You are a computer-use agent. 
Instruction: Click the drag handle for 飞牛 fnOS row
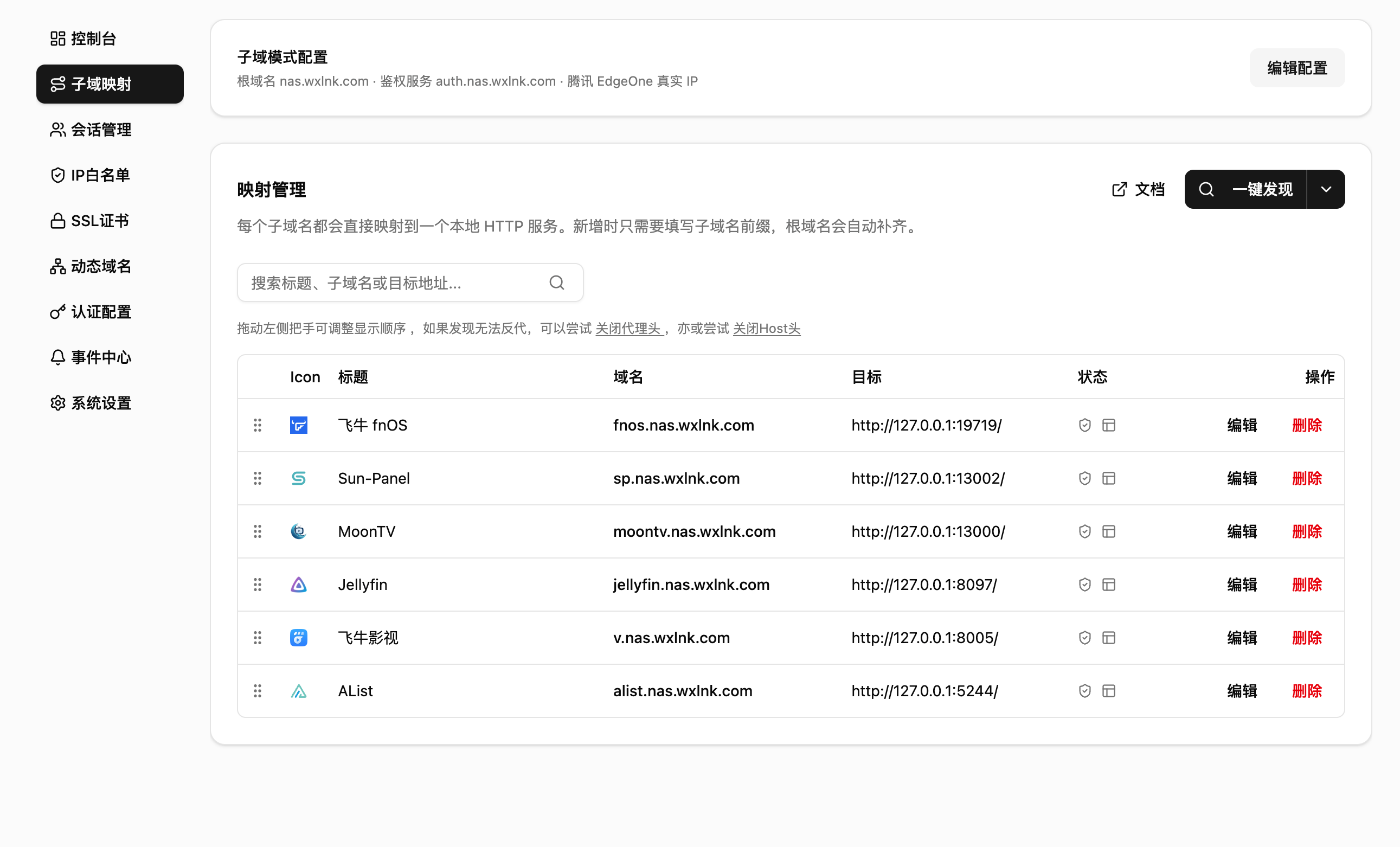point(258,425)
